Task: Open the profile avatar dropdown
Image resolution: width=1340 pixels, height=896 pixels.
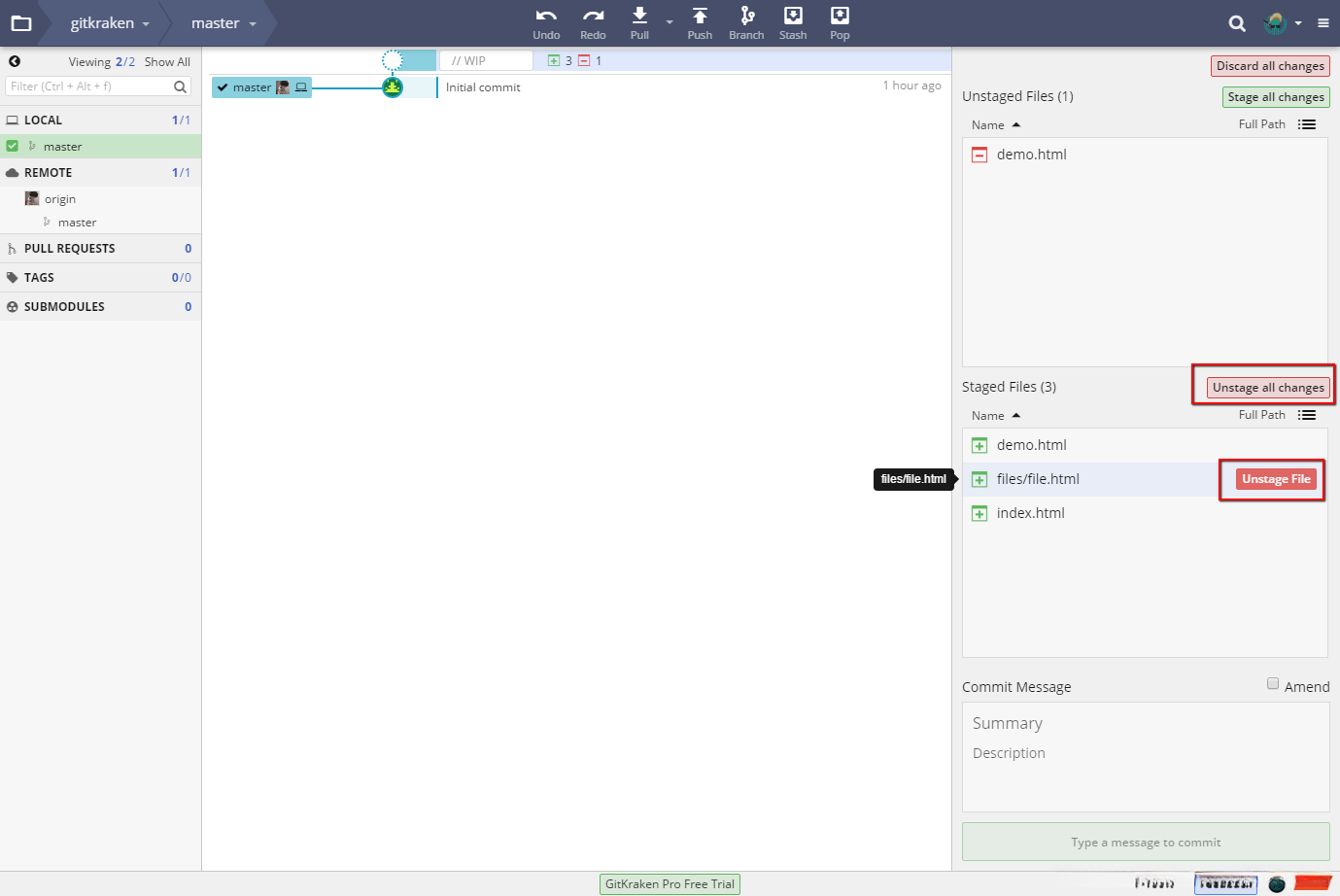Action: [x=1283, y=23]
